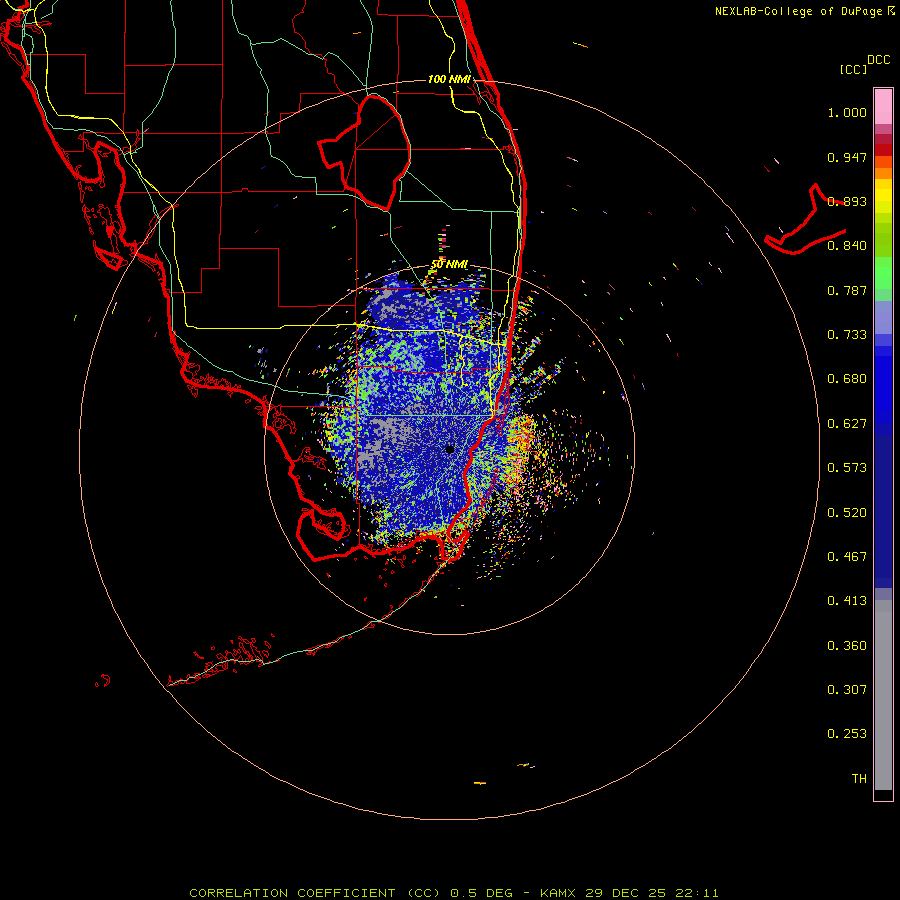Click the black radar site dot at KAMX
This screenshot has width=900, height=900.
point(450,449)
